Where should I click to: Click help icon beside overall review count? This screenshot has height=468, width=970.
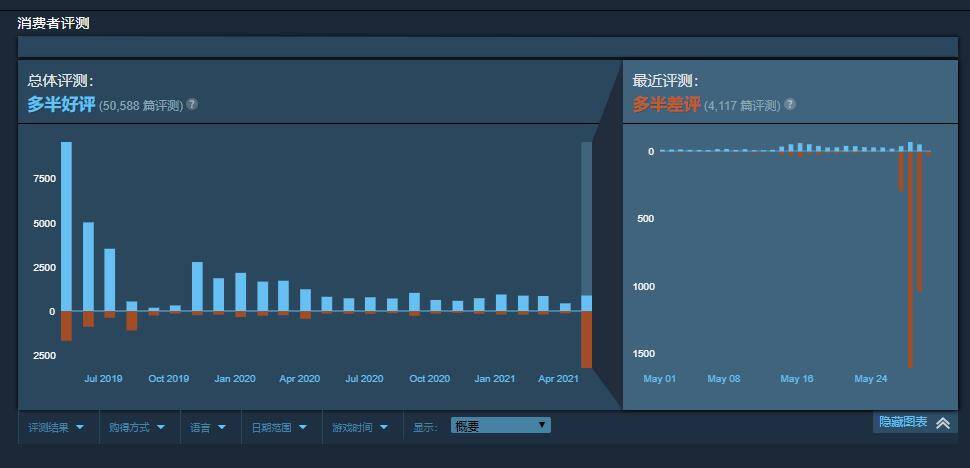[192, 104]
